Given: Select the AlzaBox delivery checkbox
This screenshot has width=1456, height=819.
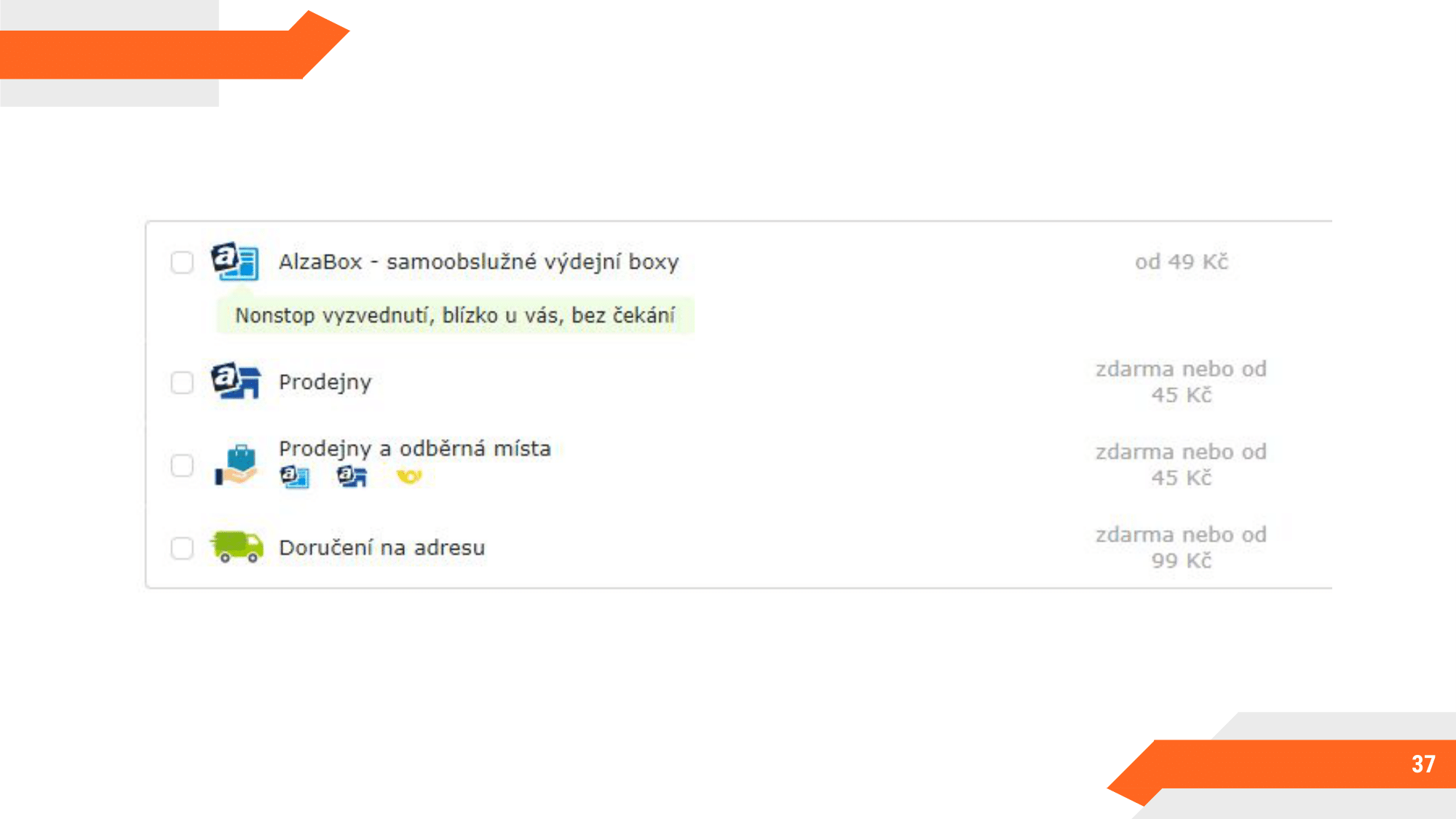Looking at the screenshot, I should [182, 262].
